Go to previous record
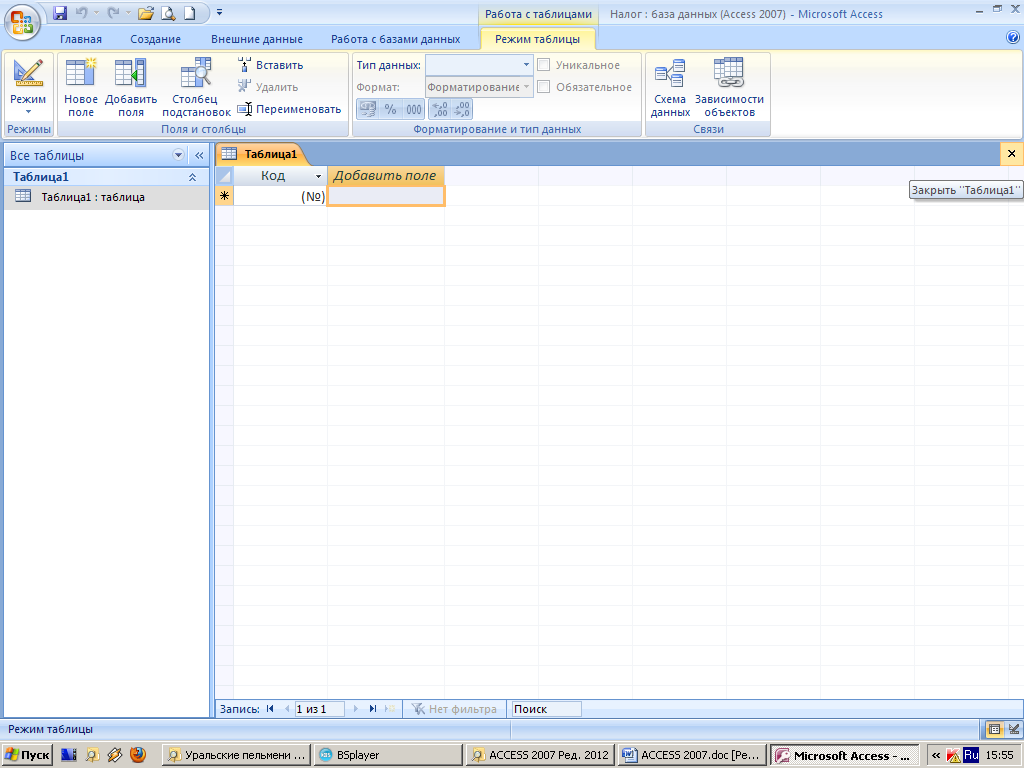This screenshot has height=768, width=1024. (x=286, y=709)
